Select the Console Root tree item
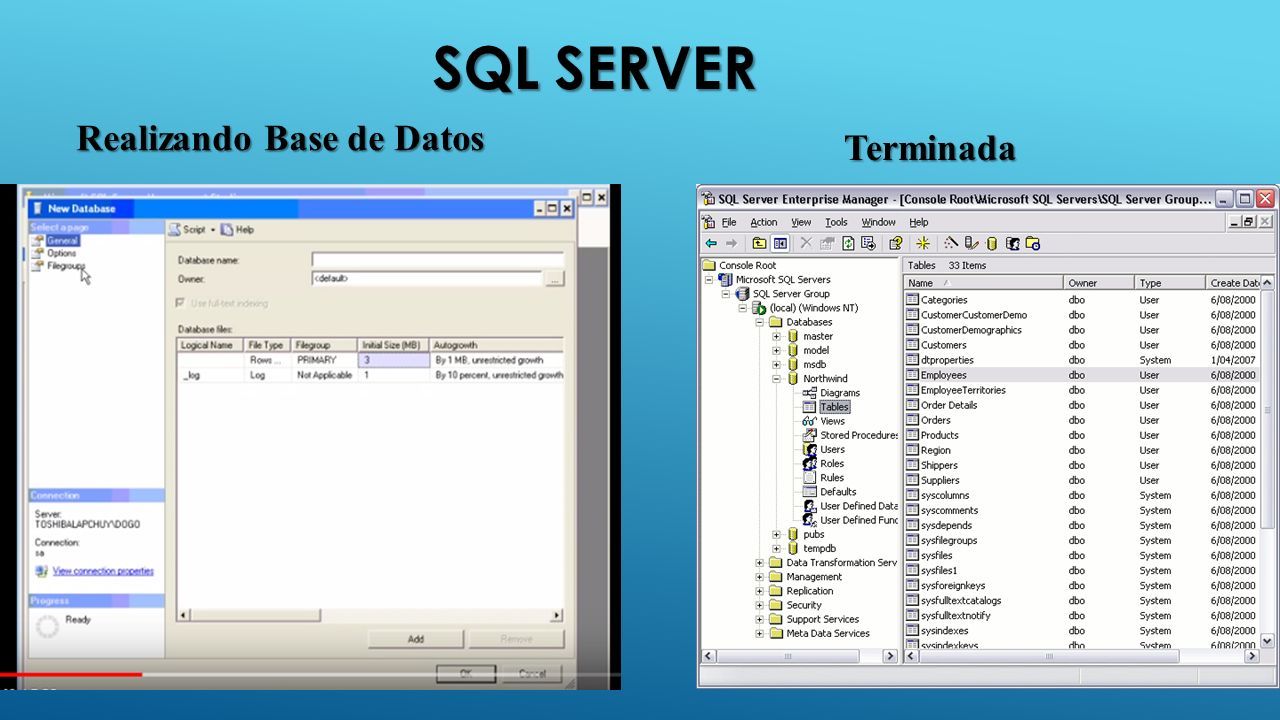The width and height of the screenshot is (1280, 720). (x=747, y=265)
